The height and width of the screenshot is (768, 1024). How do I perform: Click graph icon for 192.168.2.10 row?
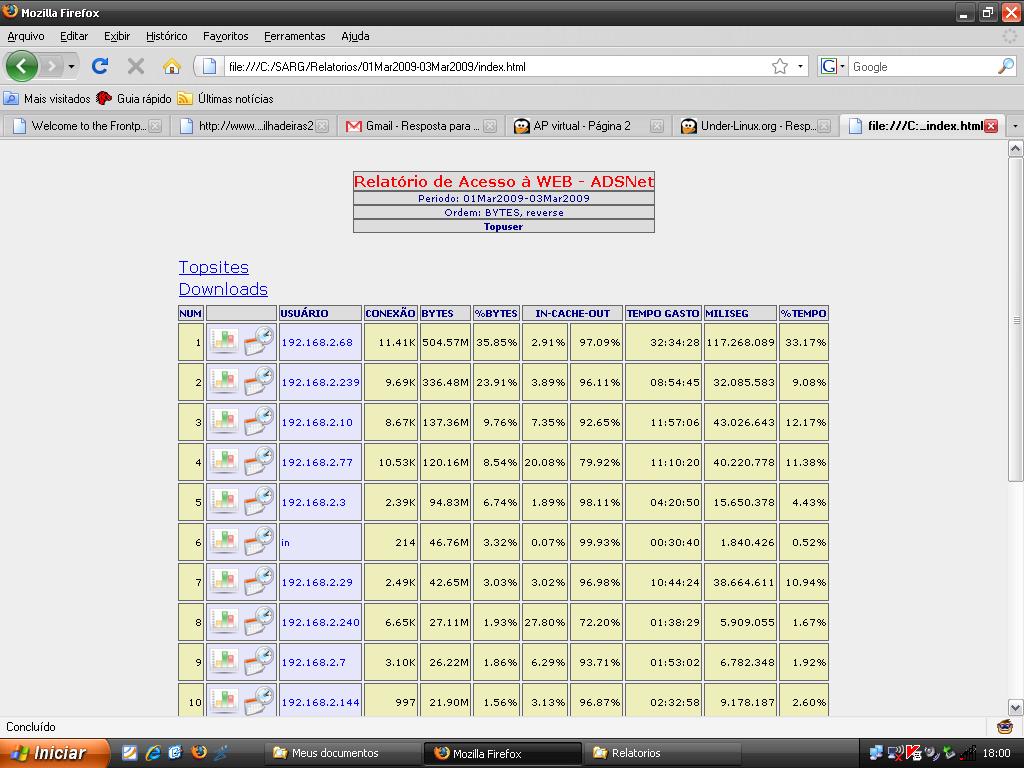224,421
